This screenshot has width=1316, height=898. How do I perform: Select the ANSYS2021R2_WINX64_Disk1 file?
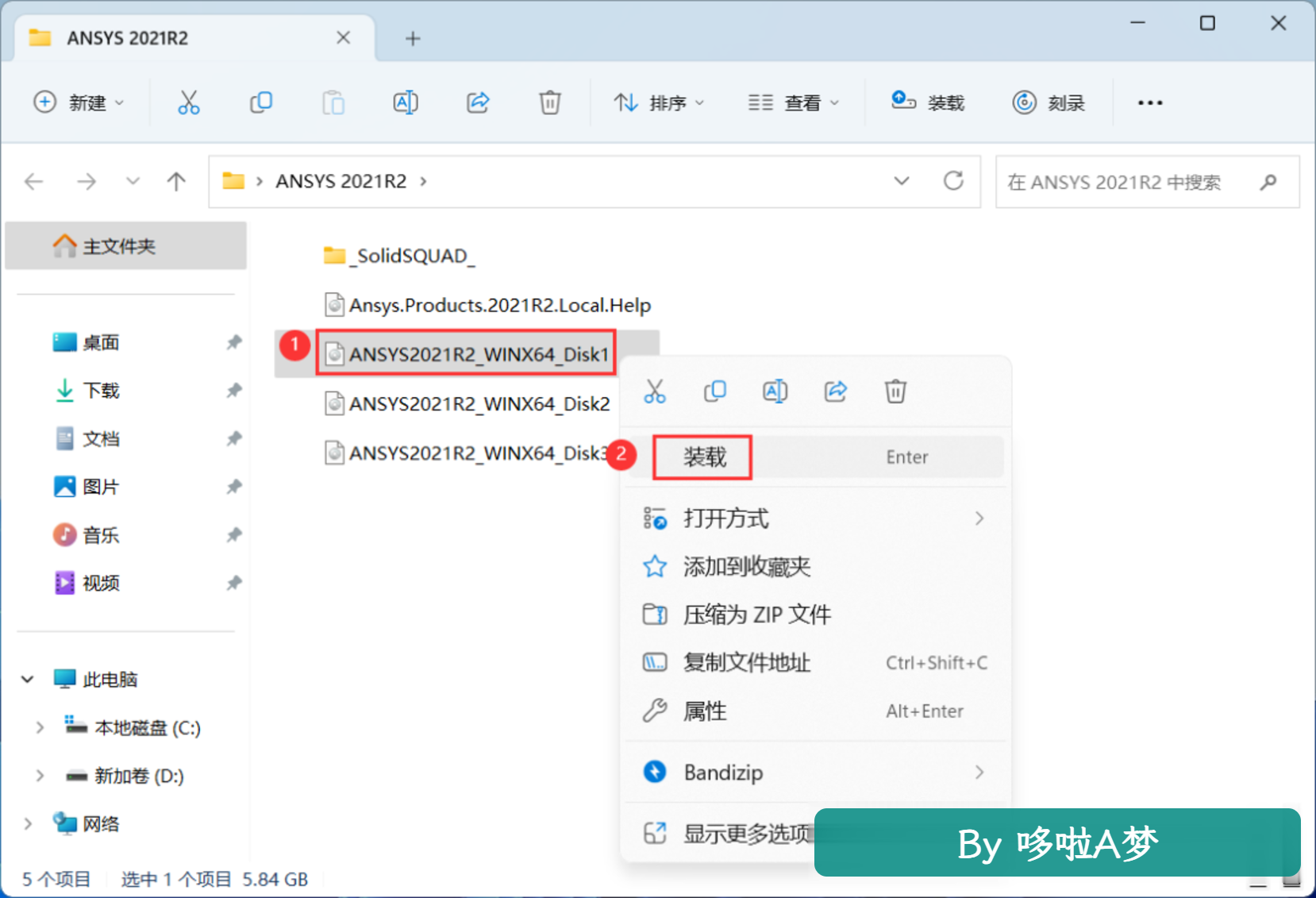[x=467, y=354]
